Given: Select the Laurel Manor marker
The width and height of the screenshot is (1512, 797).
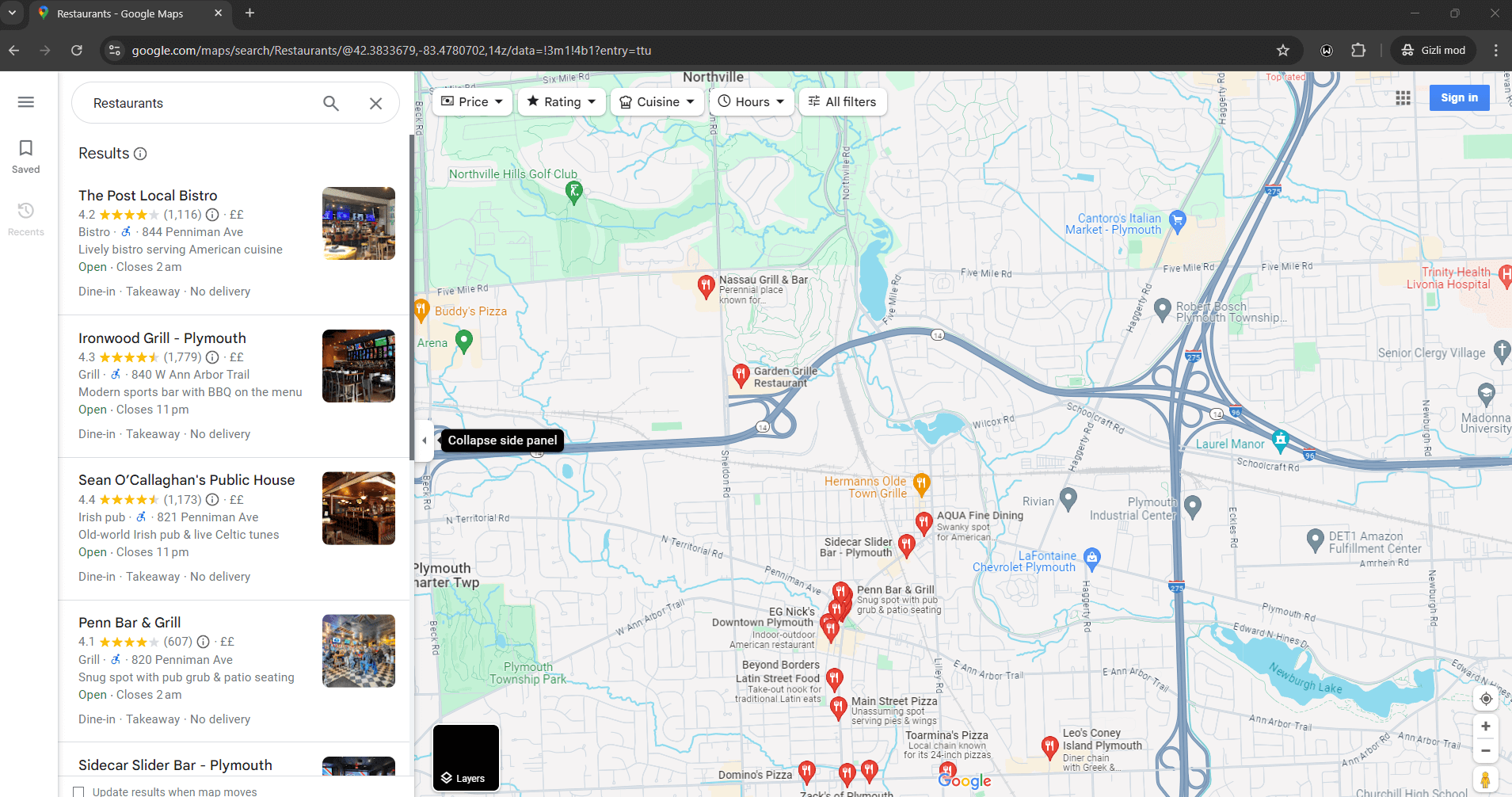Looking at the screenshot, I should (1280, 440).
